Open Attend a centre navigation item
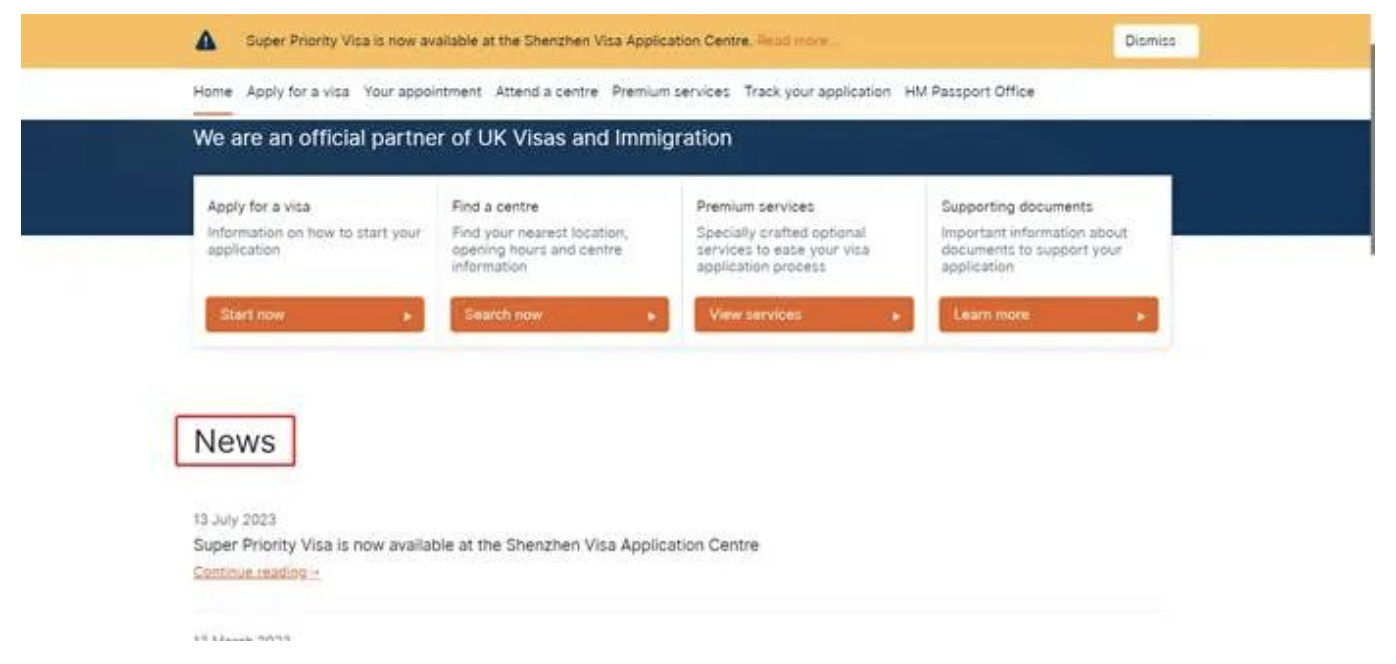Image resolution: width=1396 pixels, height=664 pixels. pyautogui.click(x=547, y=91)
